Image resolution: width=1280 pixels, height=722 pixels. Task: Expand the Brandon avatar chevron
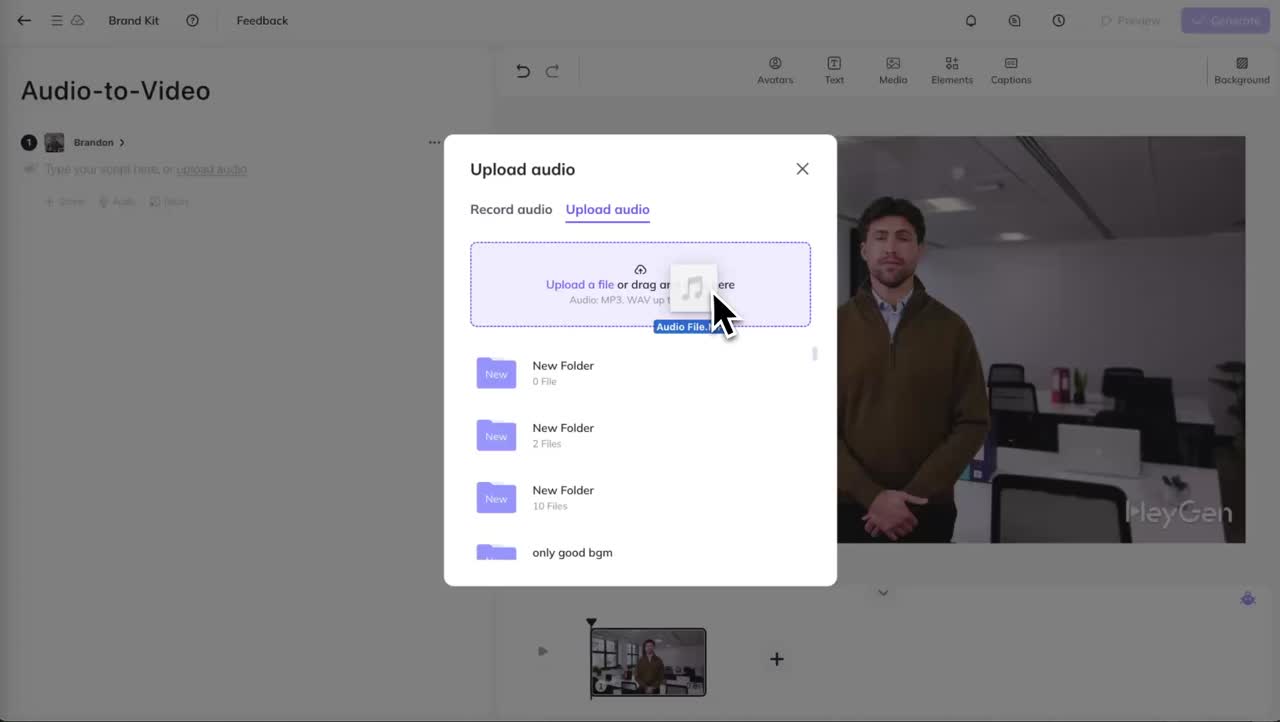coord(122,143)
